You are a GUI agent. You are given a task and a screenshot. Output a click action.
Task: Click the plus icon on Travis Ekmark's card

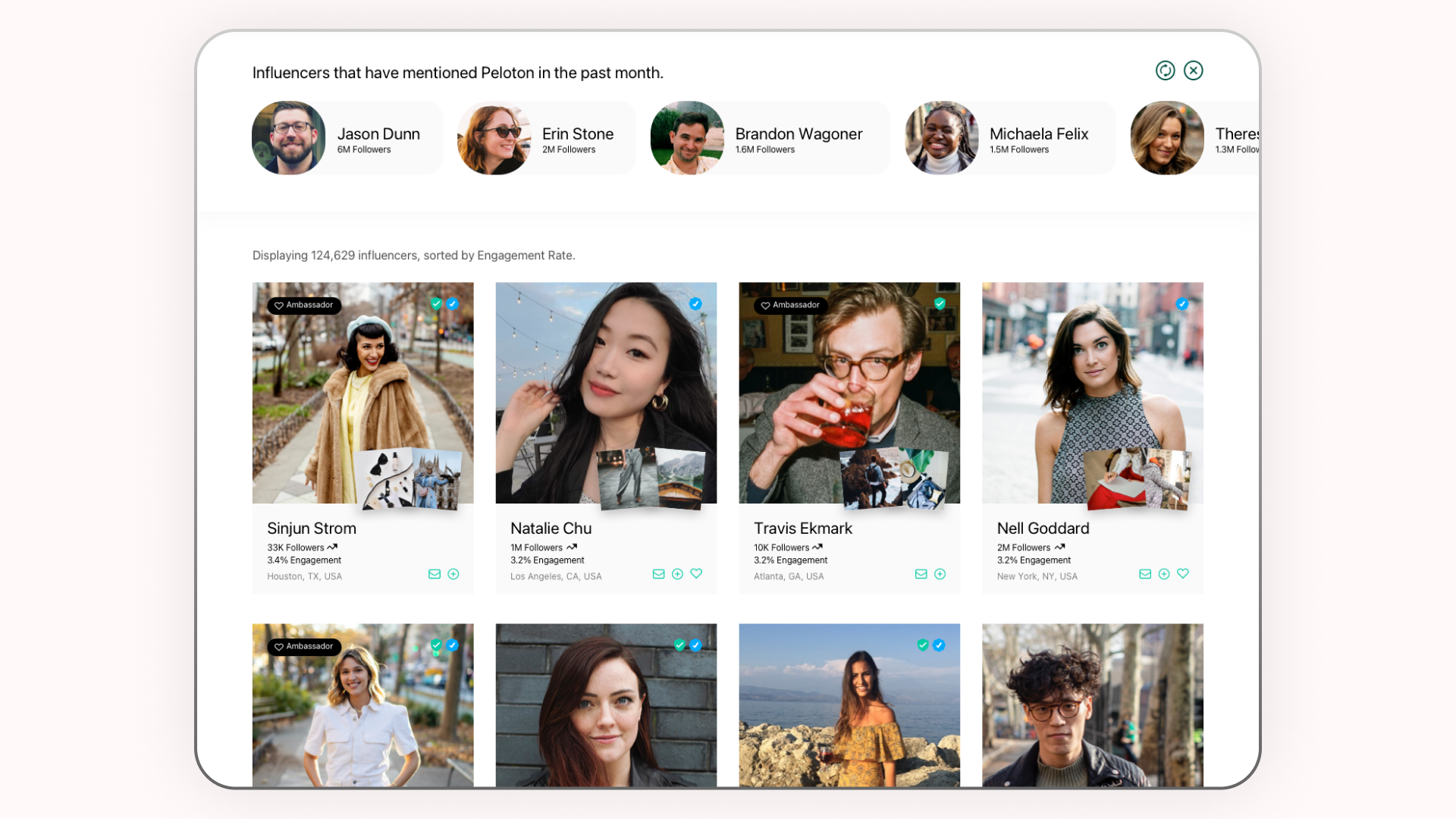click(x=940, y=574)
